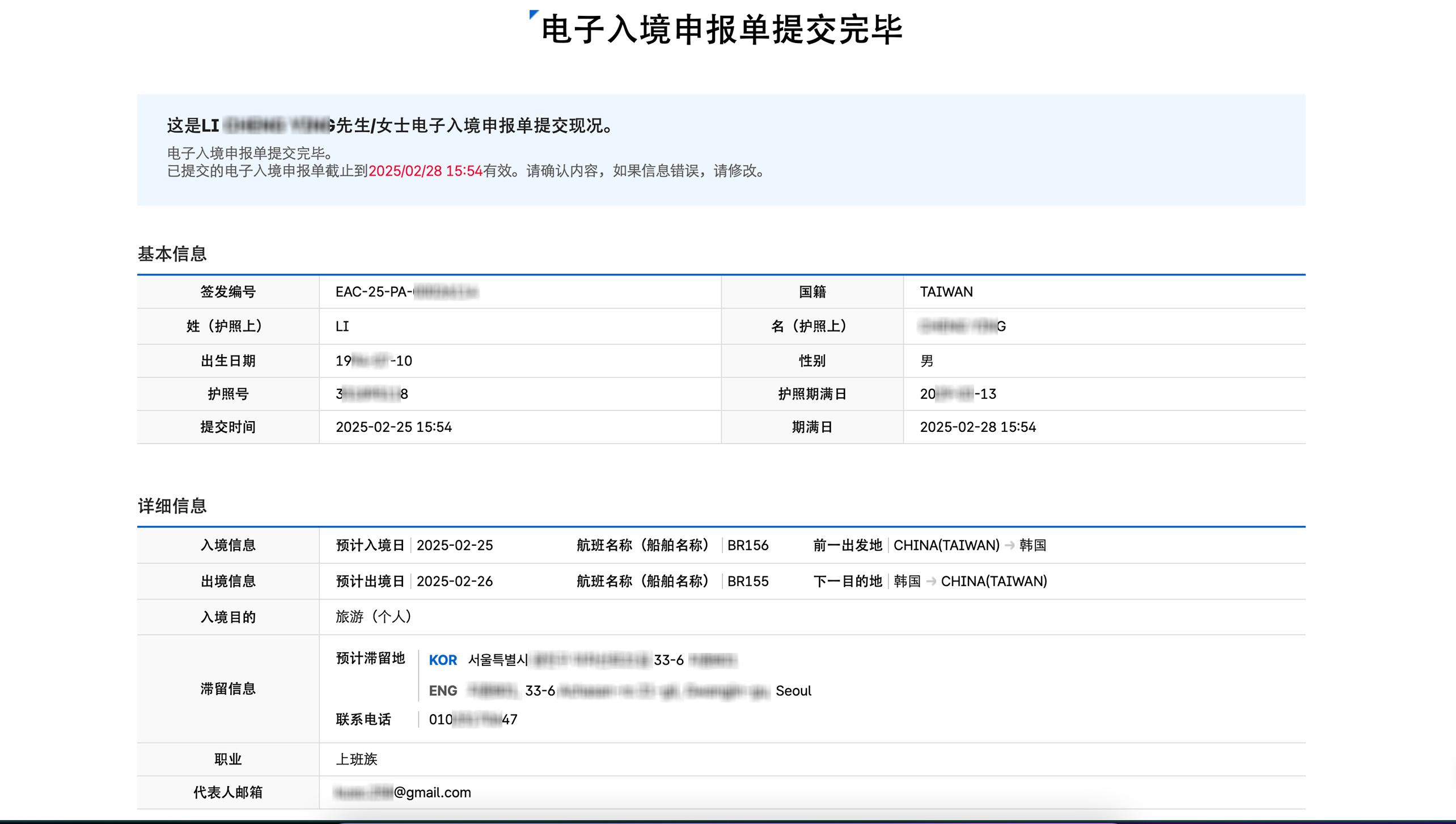Click the expected entry date 2025-02-25
1456x824 pixels.
454,545
